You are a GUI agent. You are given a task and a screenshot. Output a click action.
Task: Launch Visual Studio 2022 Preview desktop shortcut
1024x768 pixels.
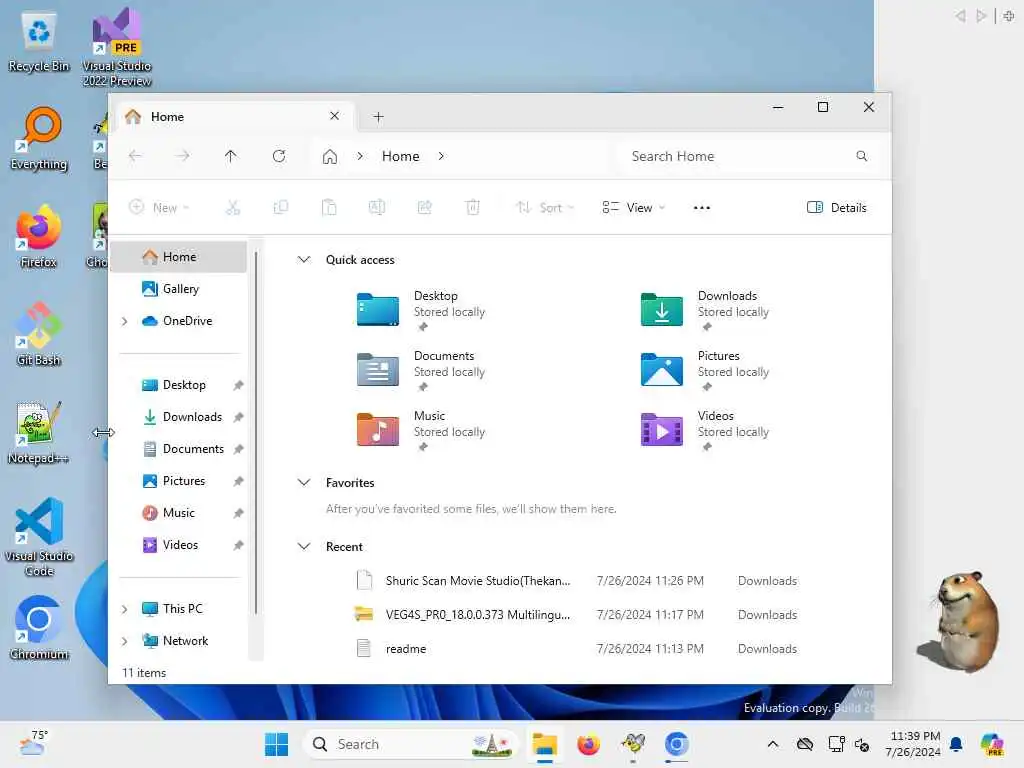pyautogui.click(x=117, y=47)
